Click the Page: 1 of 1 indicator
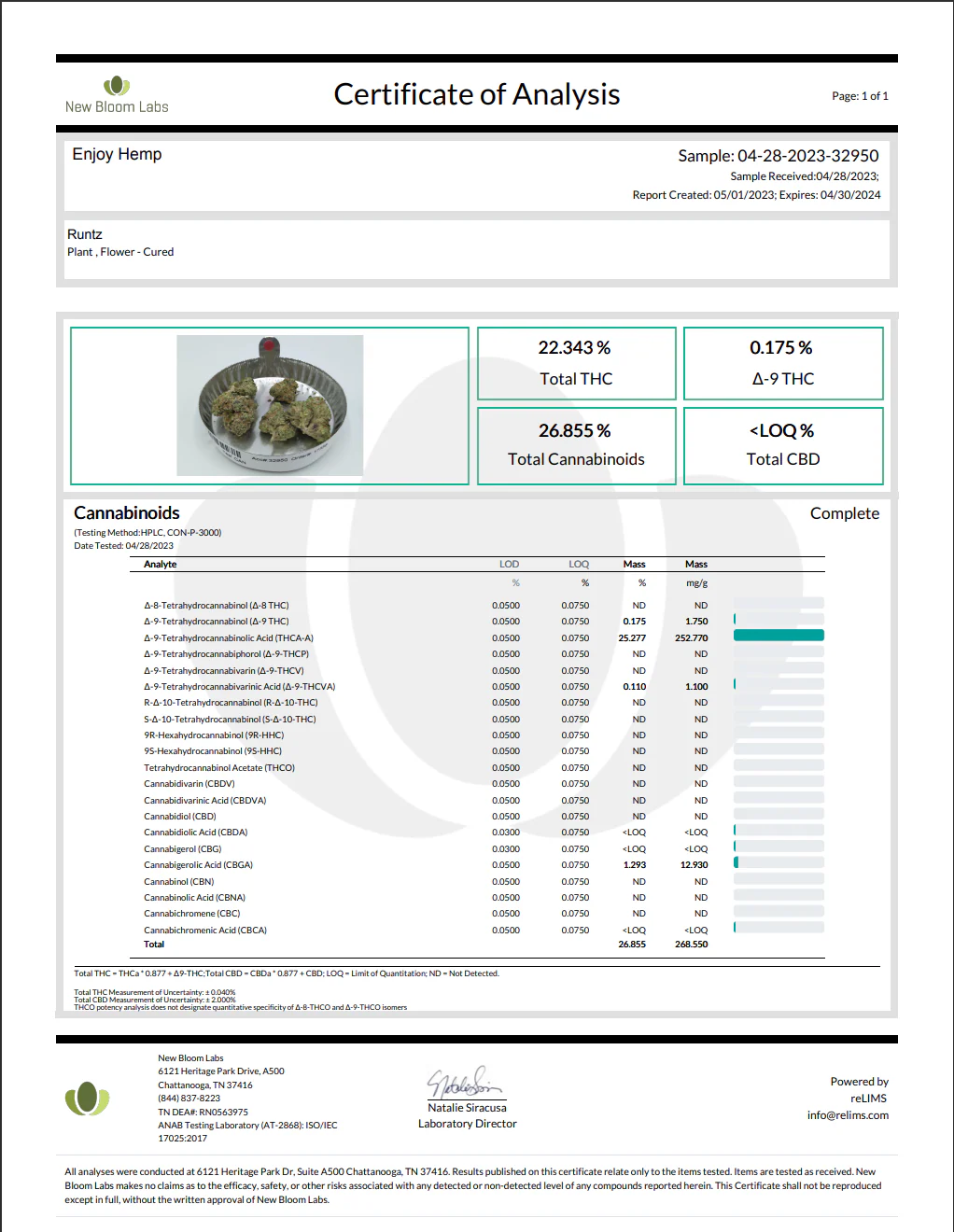This screenshot has height=1232, width=954. point(860,96)
